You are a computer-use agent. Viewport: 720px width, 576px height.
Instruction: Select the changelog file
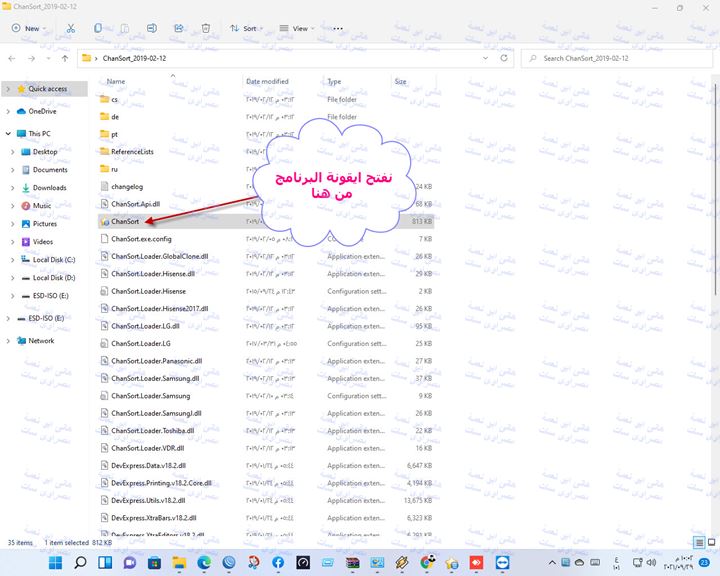tap(127, 186)
